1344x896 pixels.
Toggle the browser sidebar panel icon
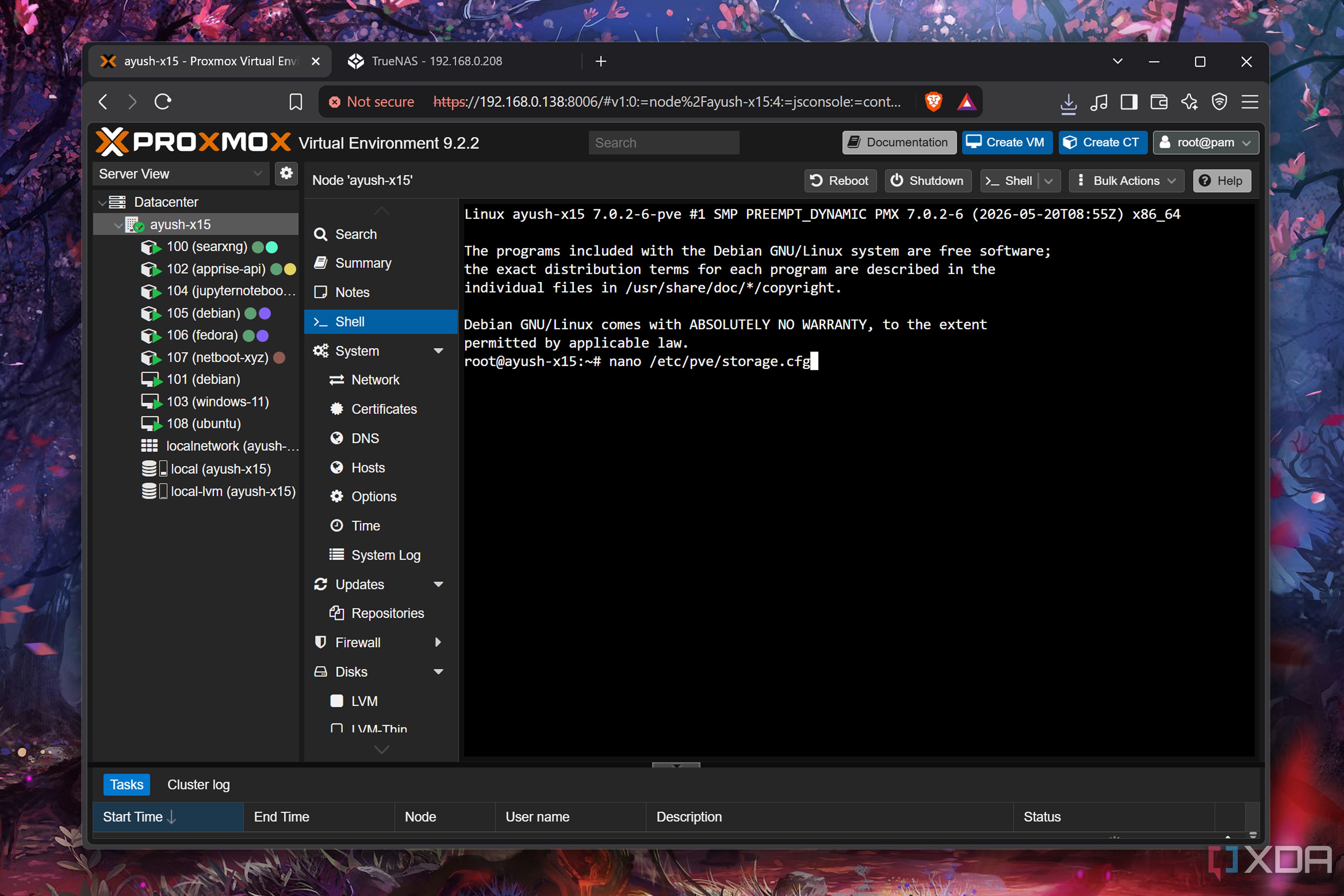point(1129,102)
